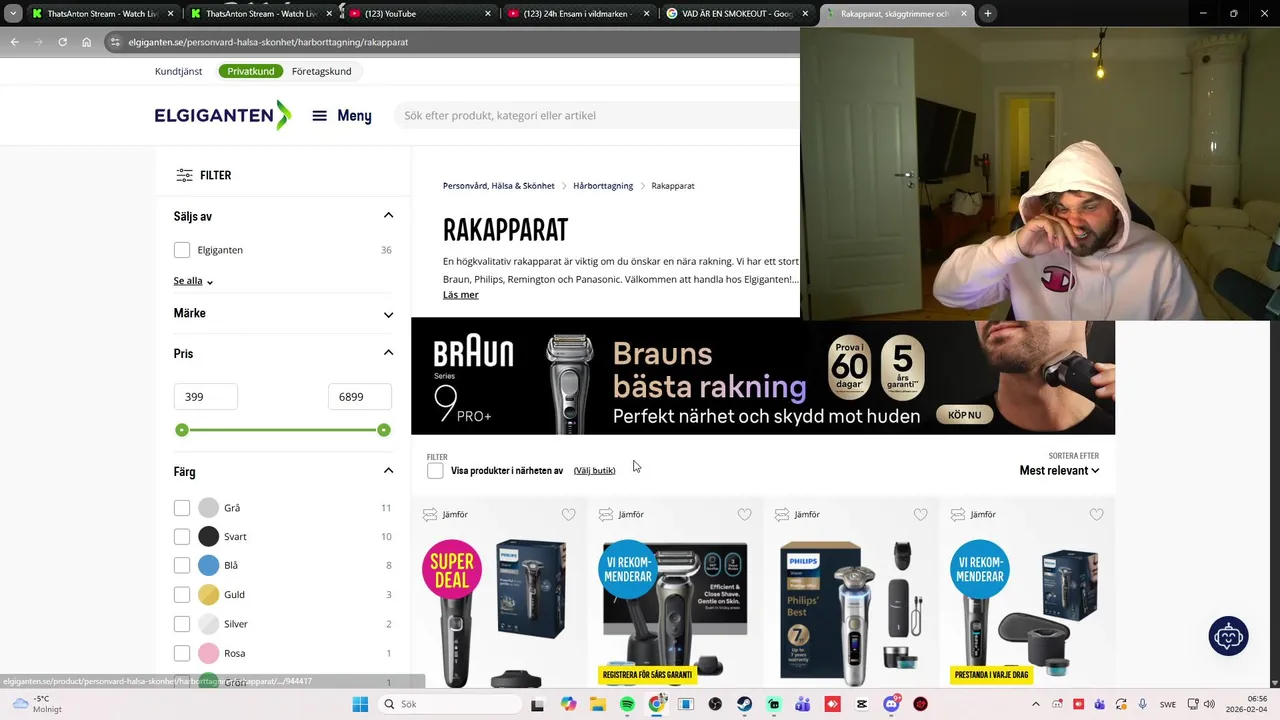Click the minimum price field 399
The height and width of the screenshot is (720, 1280).
click(205, 397)
